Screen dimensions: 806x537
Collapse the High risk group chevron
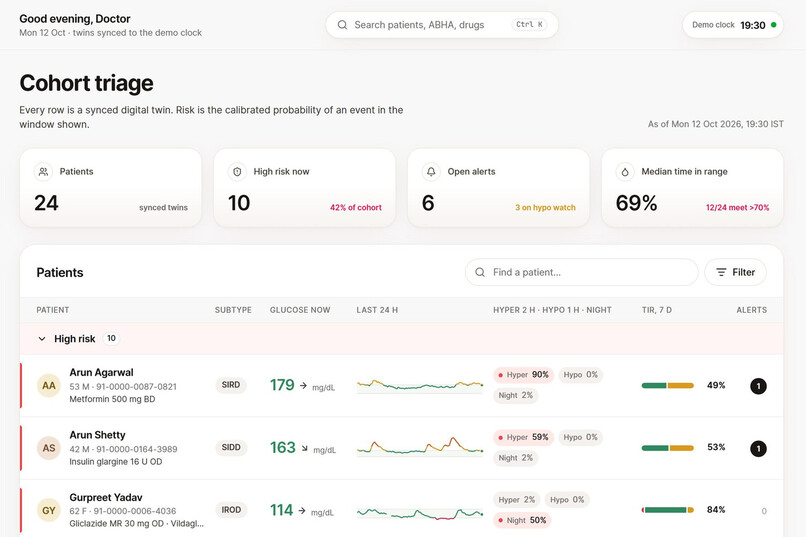[42, 339]
